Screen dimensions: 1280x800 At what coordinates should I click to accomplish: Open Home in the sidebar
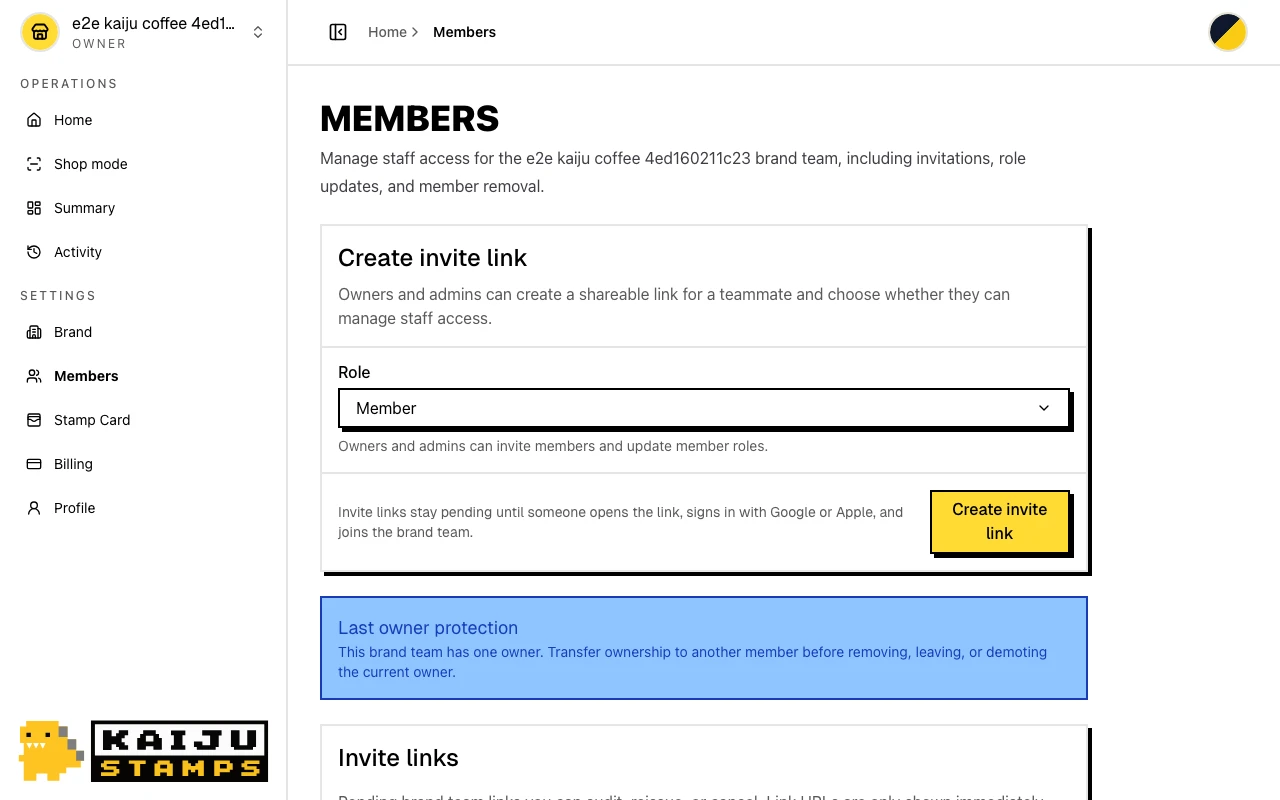tap(143, 120)
